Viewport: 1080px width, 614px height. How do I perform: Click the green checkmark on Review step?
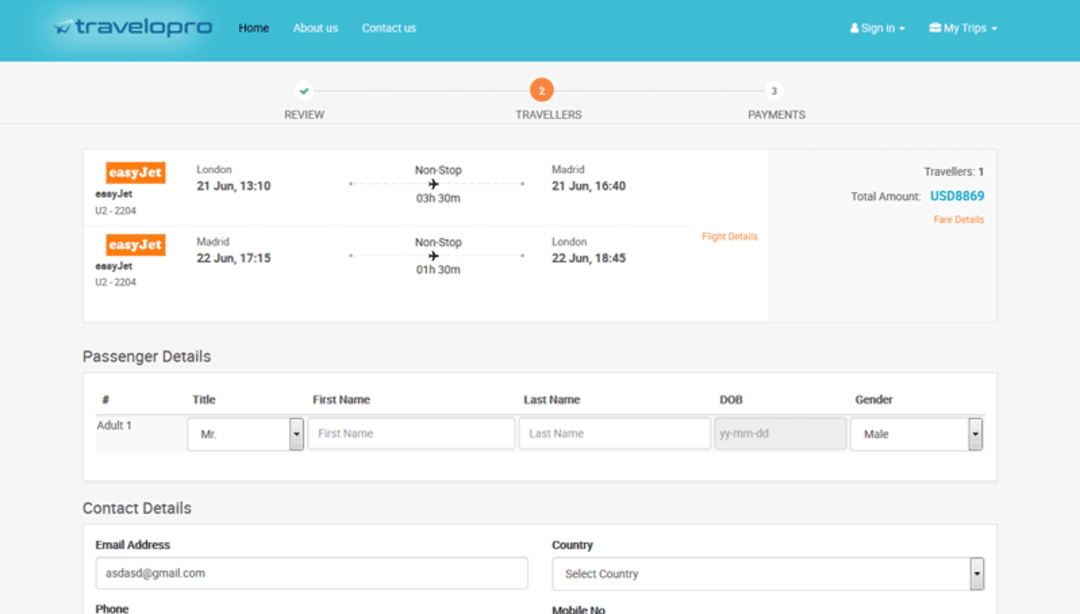304,90
